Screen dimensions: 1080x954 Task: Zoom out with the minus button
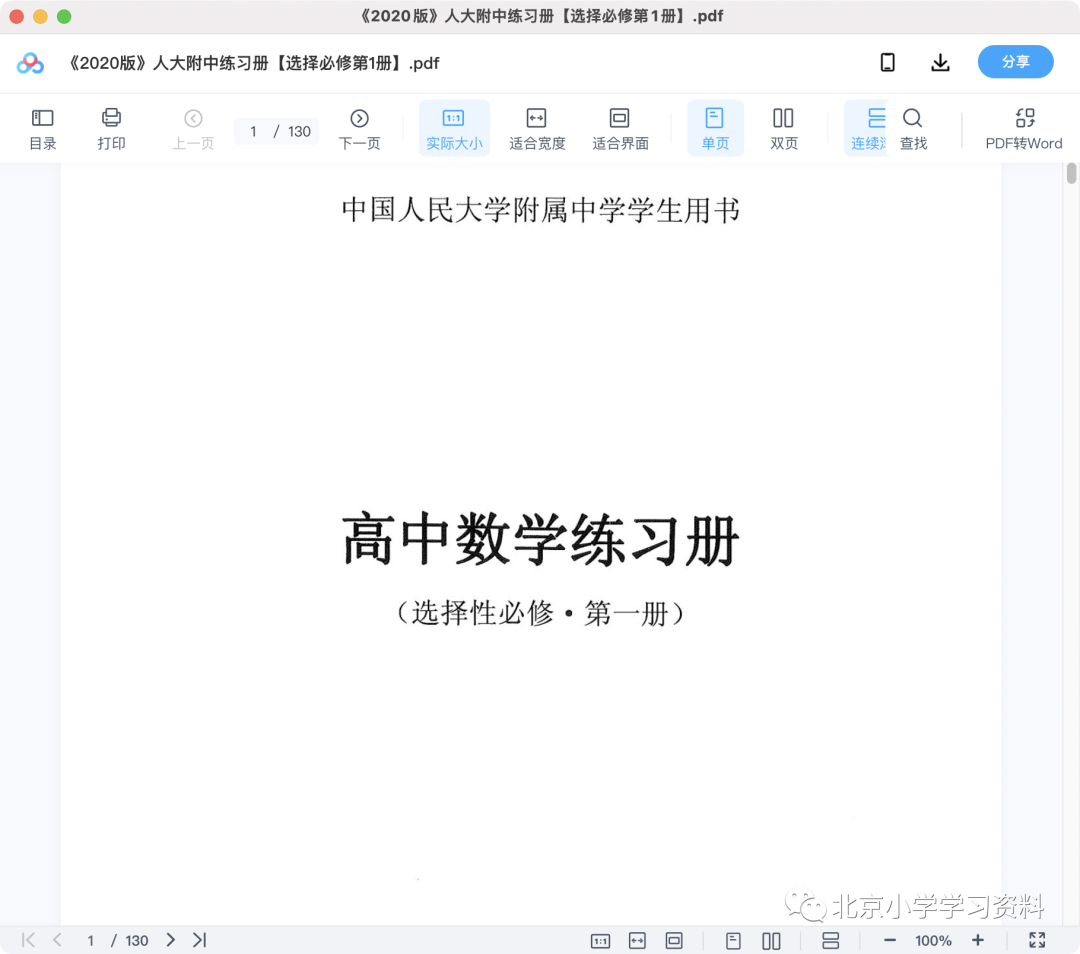pos(889,940)
